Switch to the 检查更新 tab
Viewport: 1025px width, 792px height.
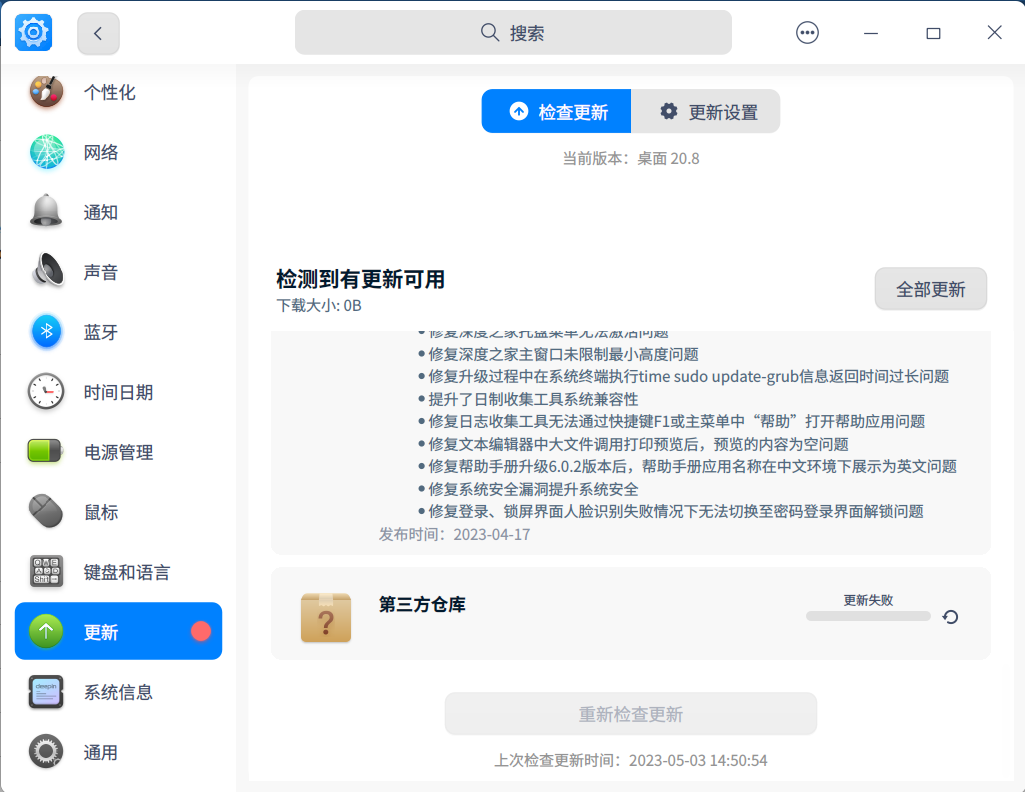tap(556, 111)
